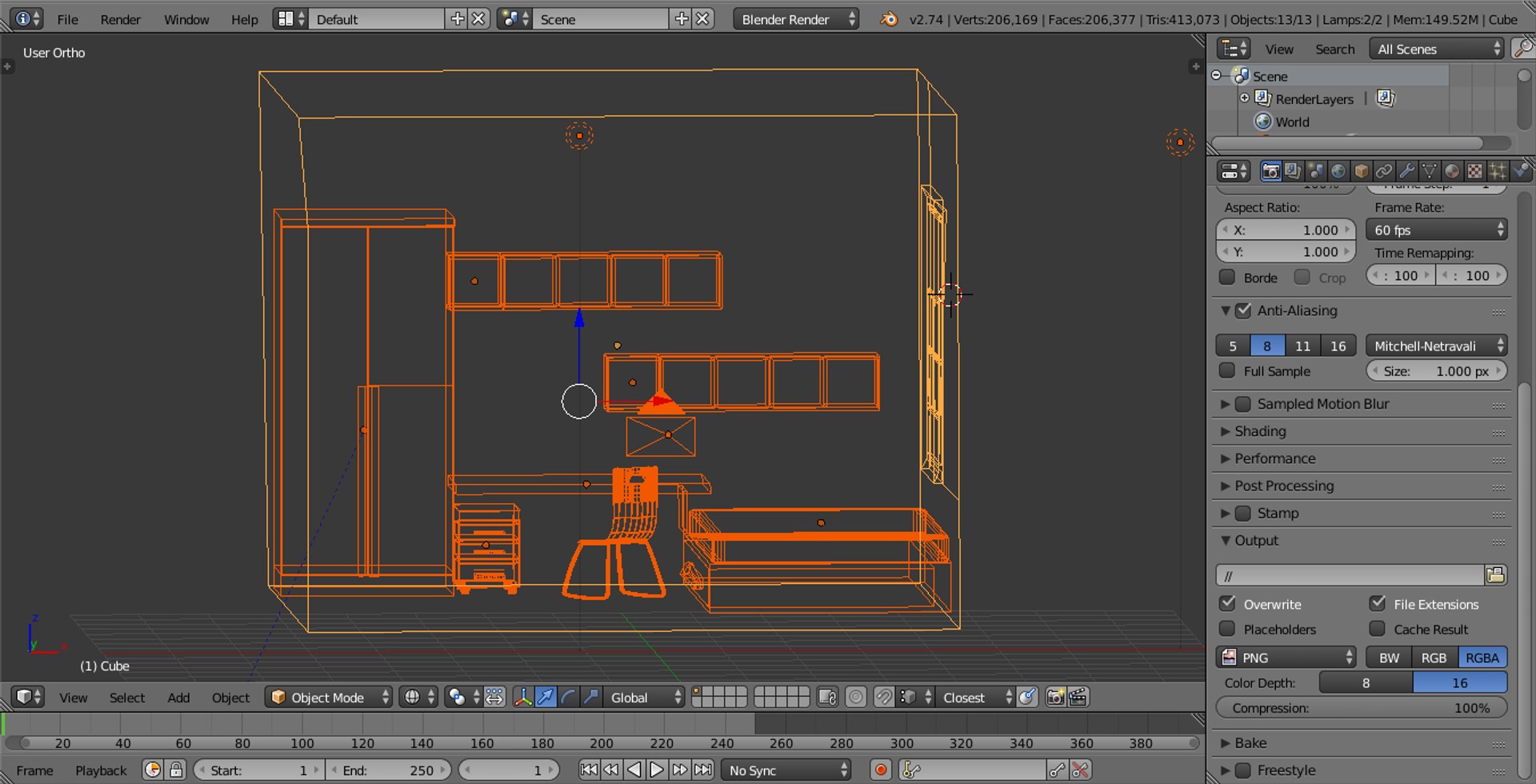
Task: Open the Object properties tab (cube icon)
Action: tap(1361, 171)
